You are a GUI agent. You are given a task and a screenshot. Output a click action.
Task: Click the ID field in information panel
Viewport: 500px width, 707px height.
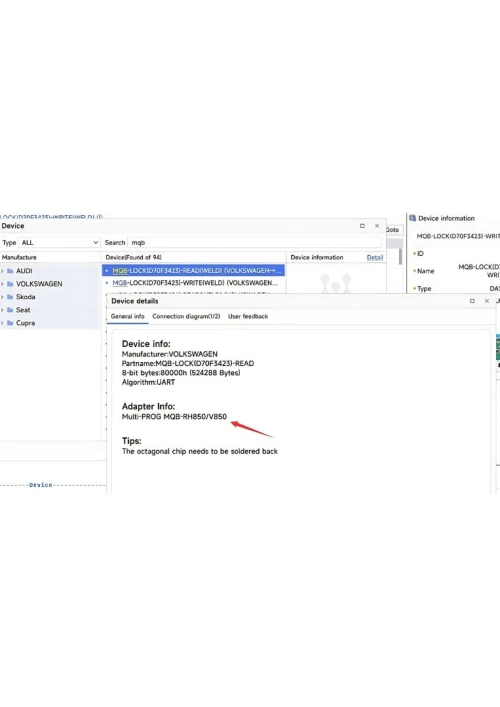tap(420, 254)
